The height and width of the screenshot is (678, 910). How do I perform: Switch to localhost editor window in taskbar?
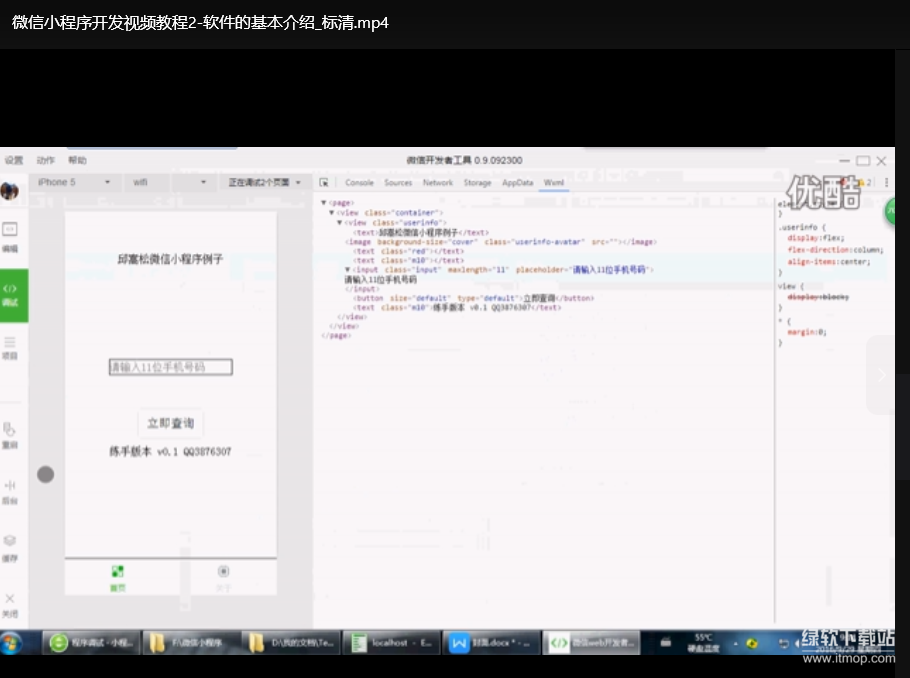391,643
